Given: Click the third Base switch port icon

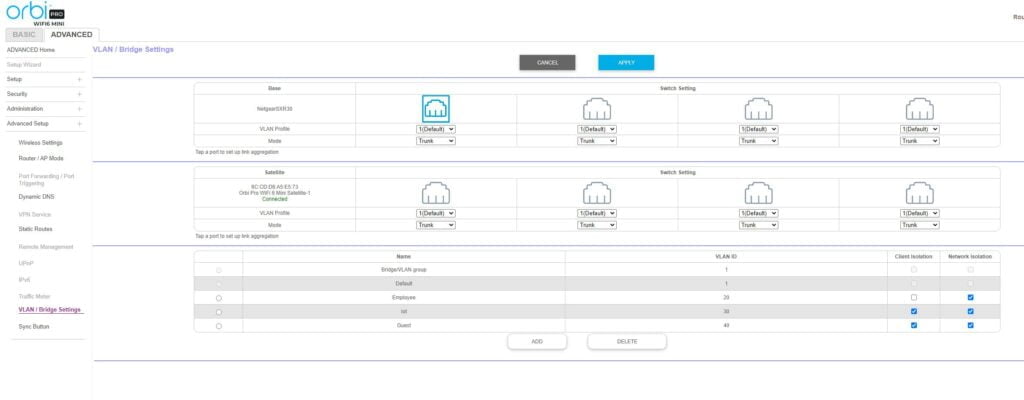Looking at the screenshot, I should coord(758,108).
